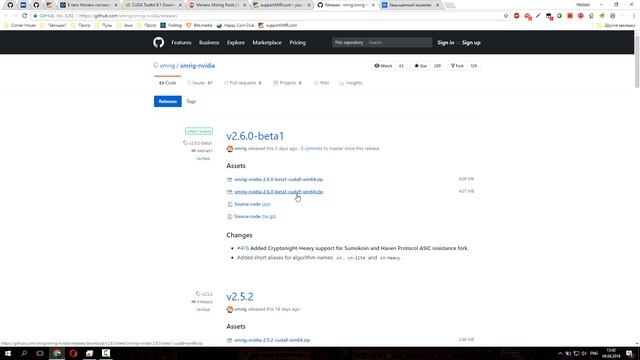Open the Forklog bookmark
640x360 pixels.
[x=171, y=25]
